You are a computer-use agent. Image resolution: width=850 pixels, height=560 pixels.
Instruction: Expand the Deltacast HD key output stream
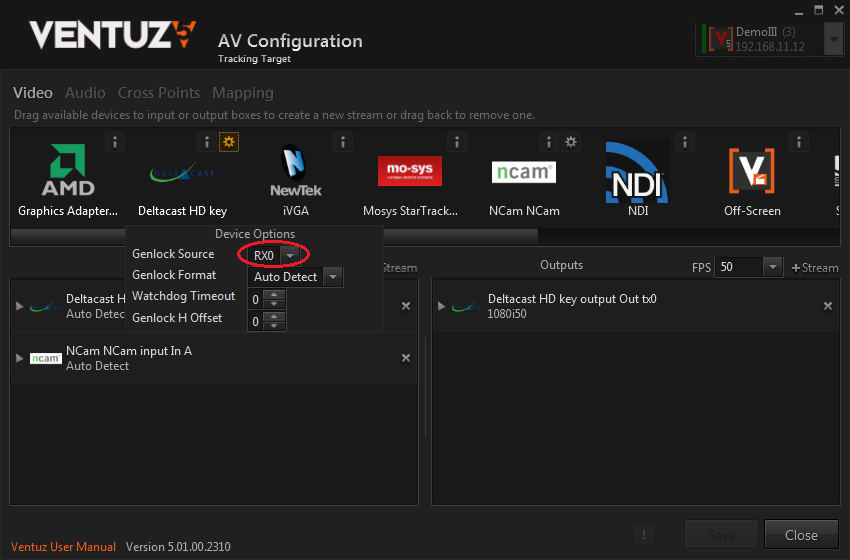coord(441,306)
